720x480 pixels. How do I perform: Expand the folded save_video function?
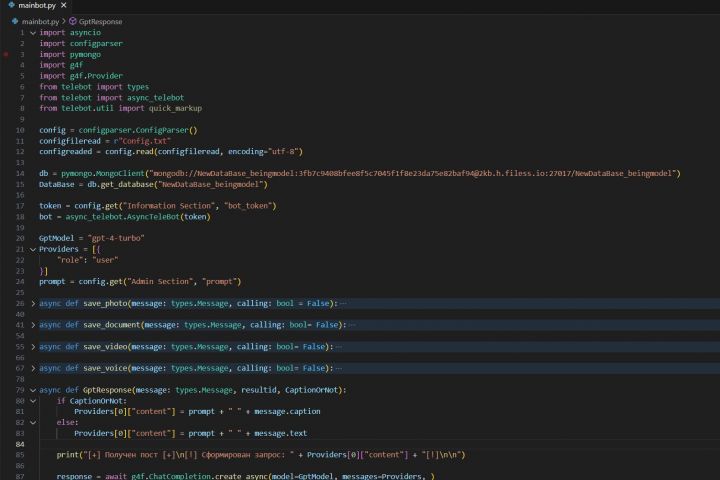pyautogui.click(x=33, y=346)
